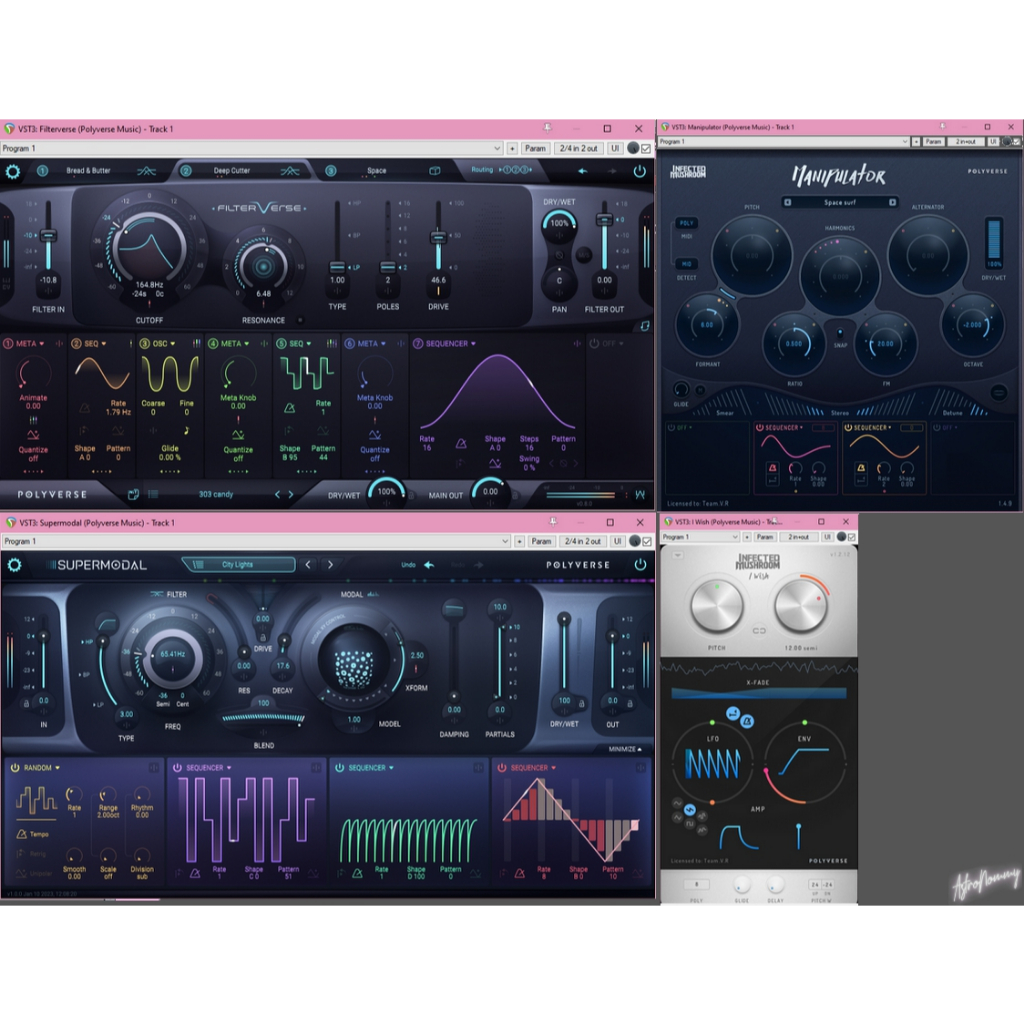Open slot 7 SEQUENCER type dropdown in Filterverse
1024x1024 pixels.
pos(451,344)
